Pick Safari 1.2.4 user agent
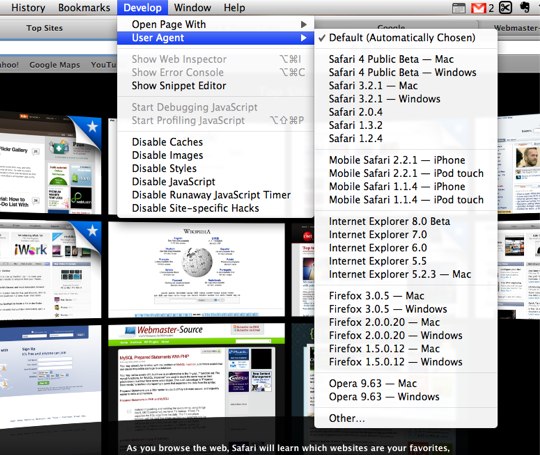 (406, 138)
